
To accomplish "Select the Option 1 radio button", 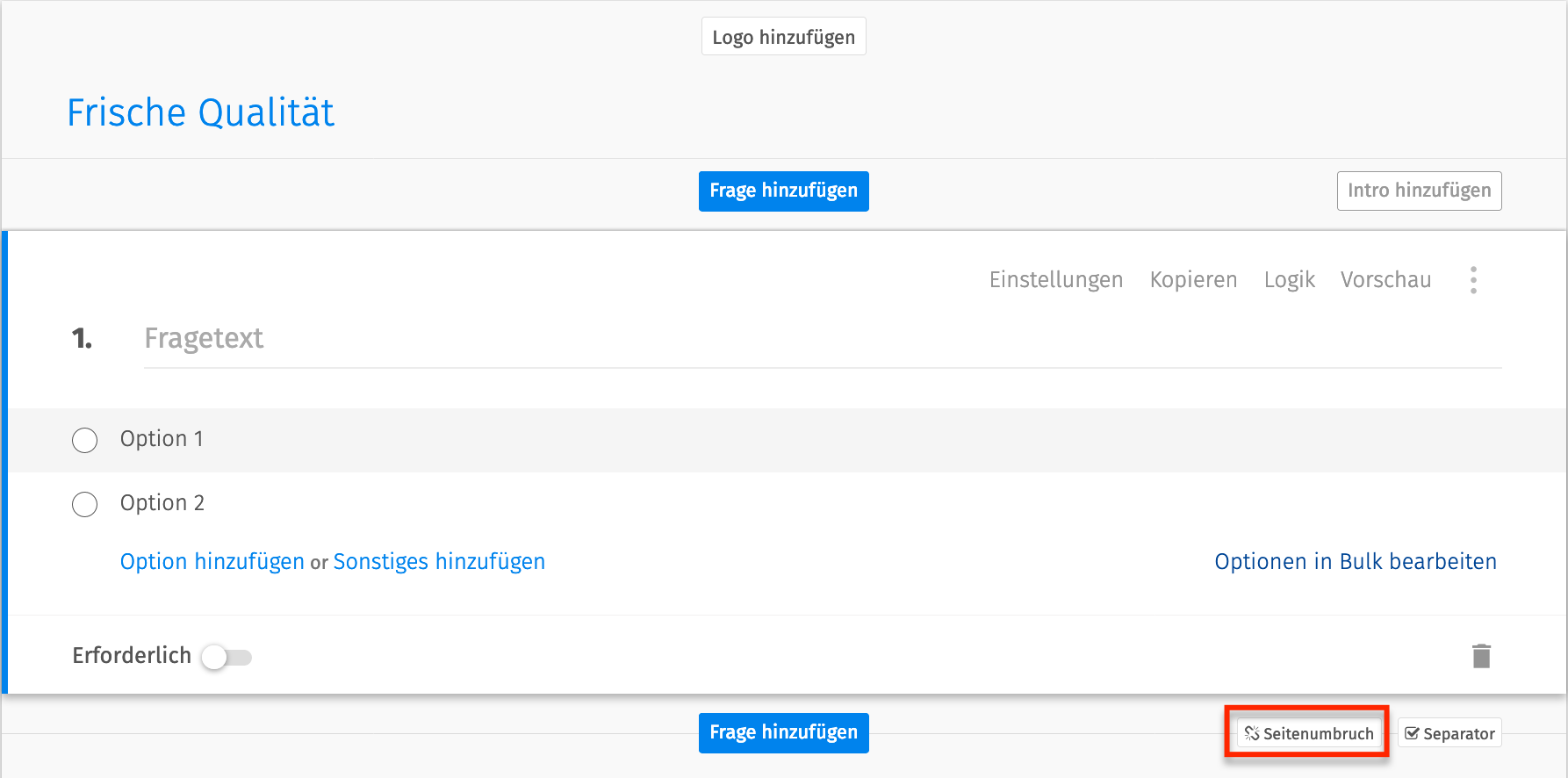I will tap(84, 440).
